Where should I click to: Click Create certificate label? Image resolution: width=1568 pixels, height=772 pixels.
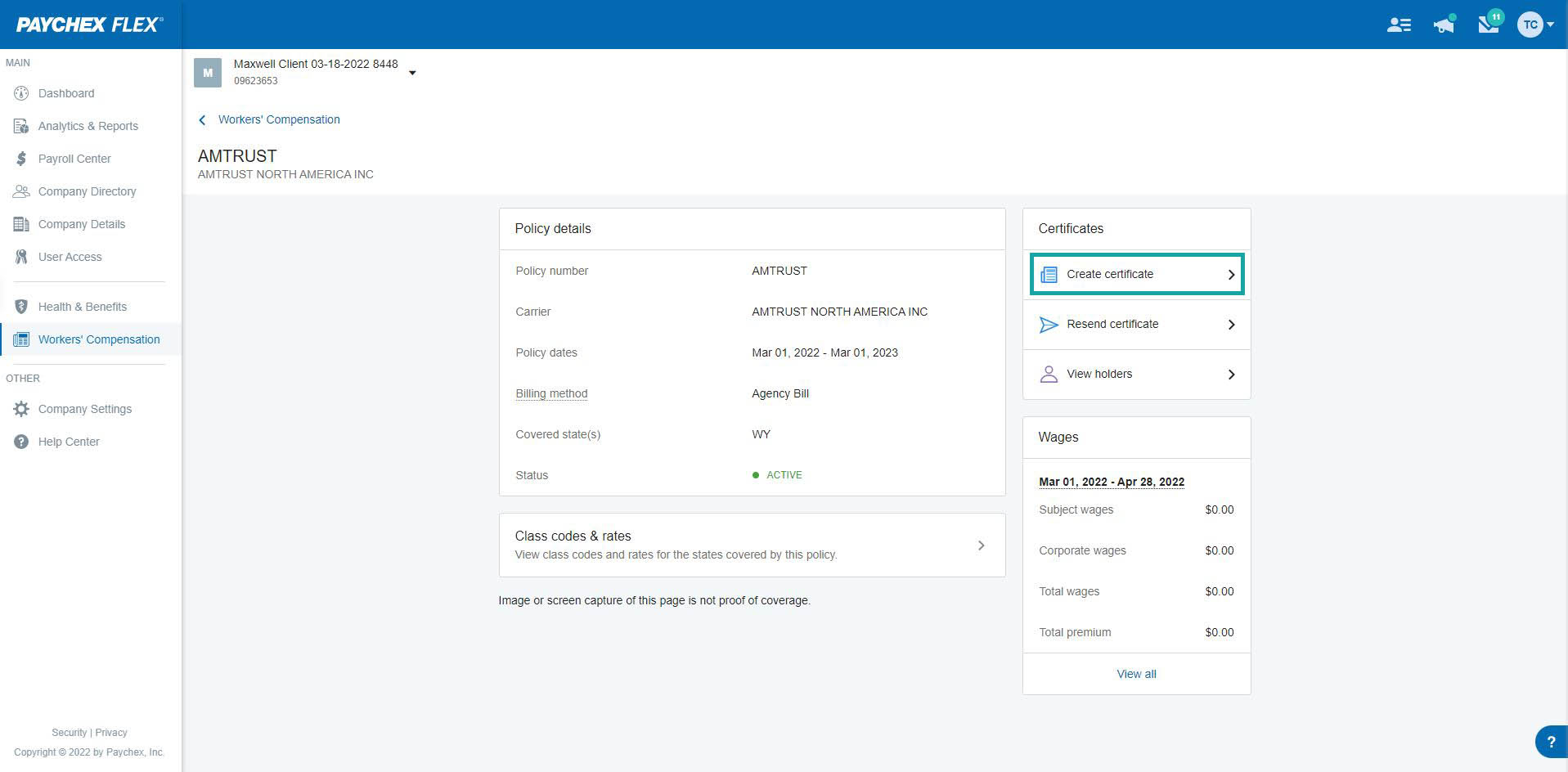coord(1110,274)
